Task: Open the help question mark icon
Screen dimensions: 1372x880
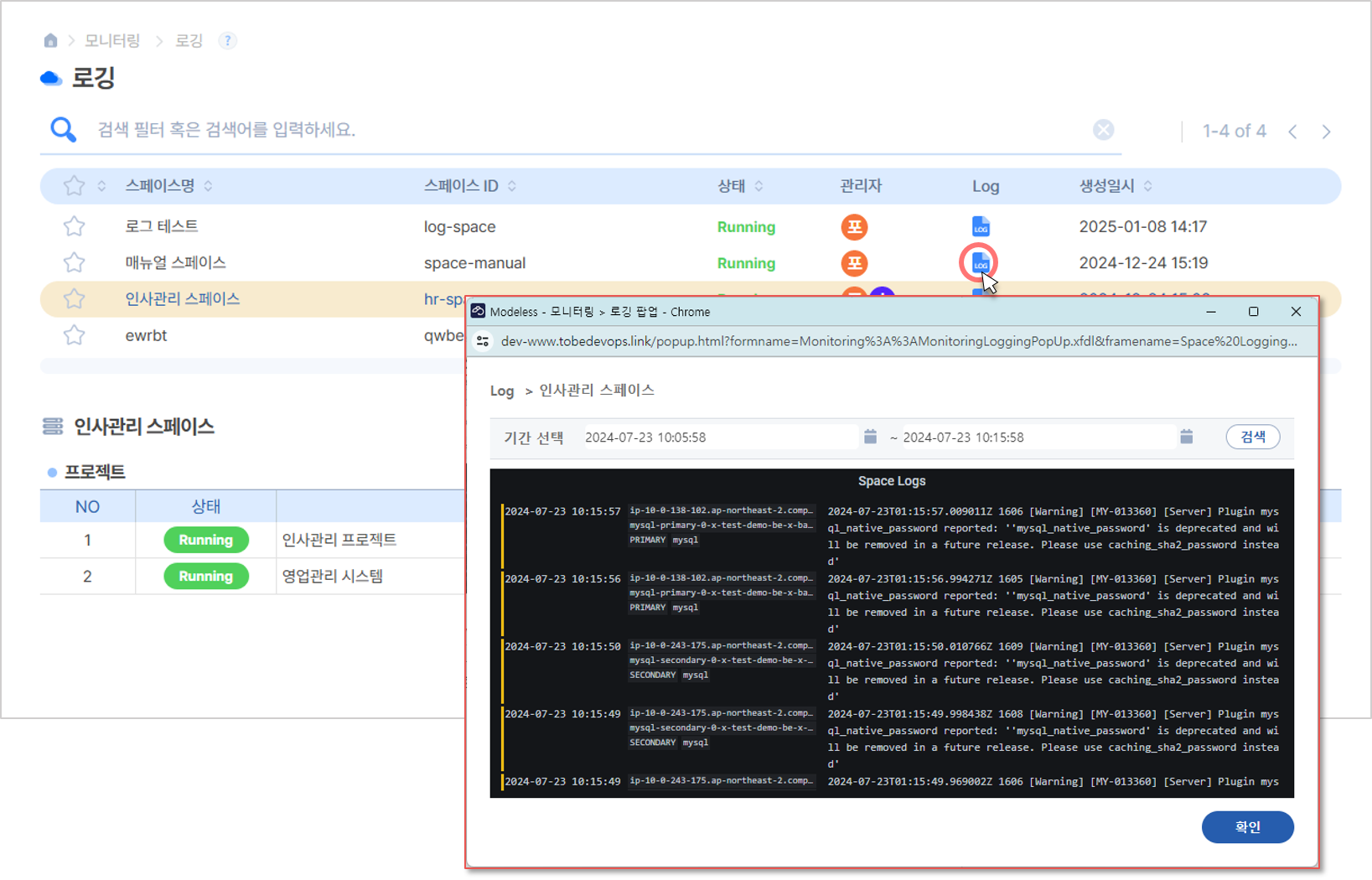Action: click(227, 40)
